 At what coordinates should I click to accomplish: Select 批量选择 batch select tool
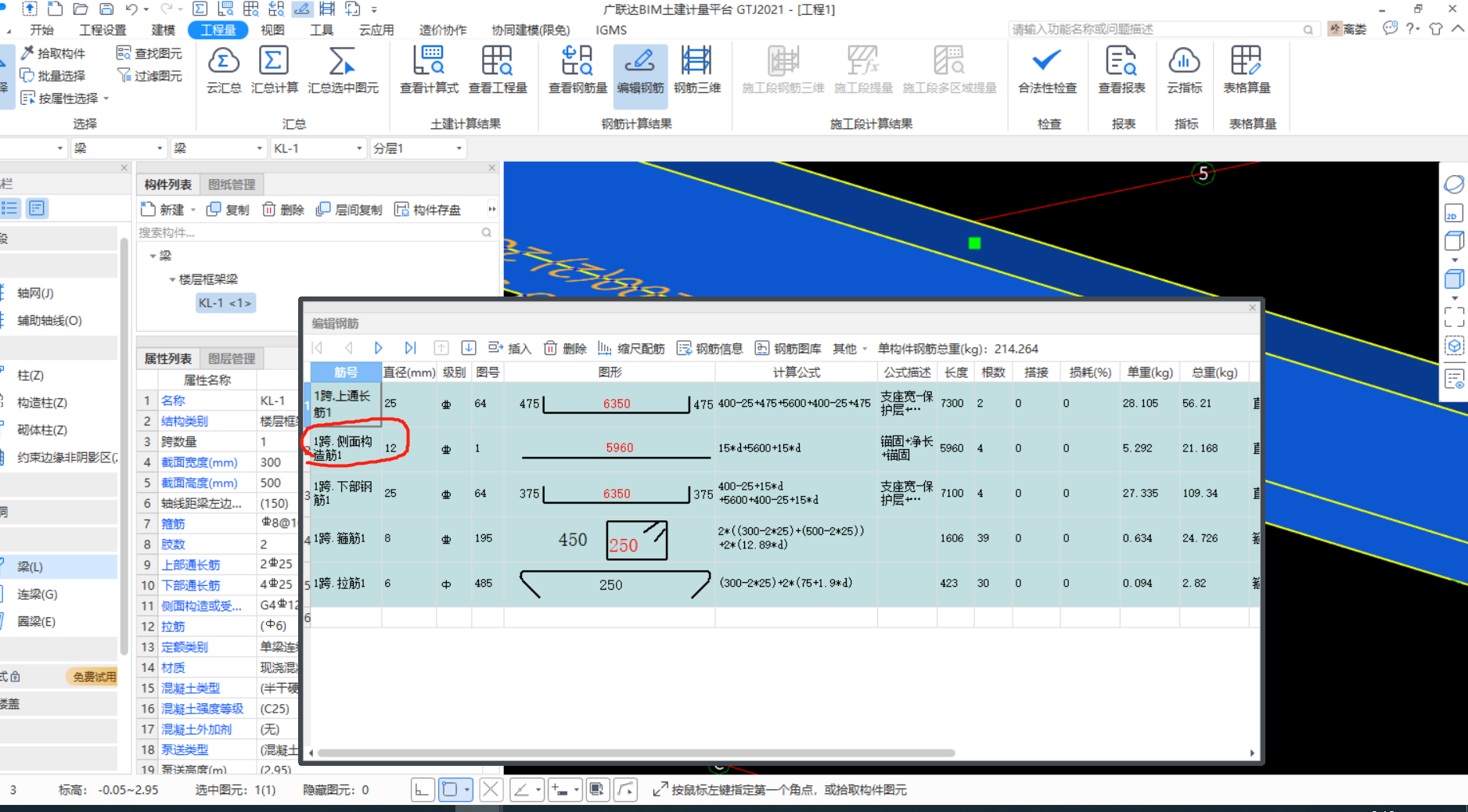[53, 76]
